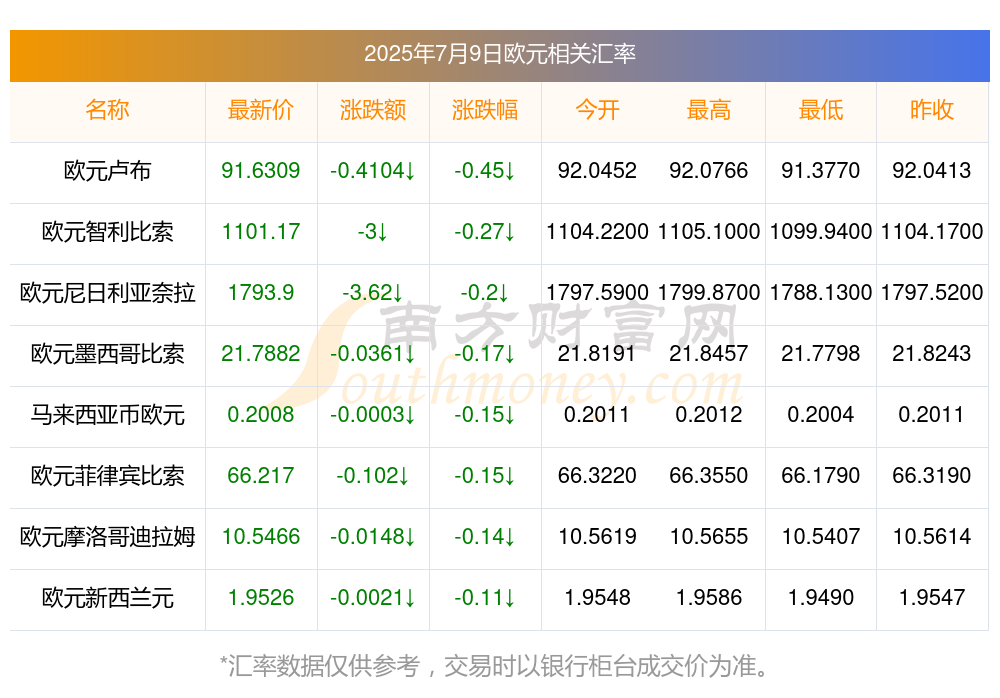Click latest price 66.217

click(x=261, y=475)
